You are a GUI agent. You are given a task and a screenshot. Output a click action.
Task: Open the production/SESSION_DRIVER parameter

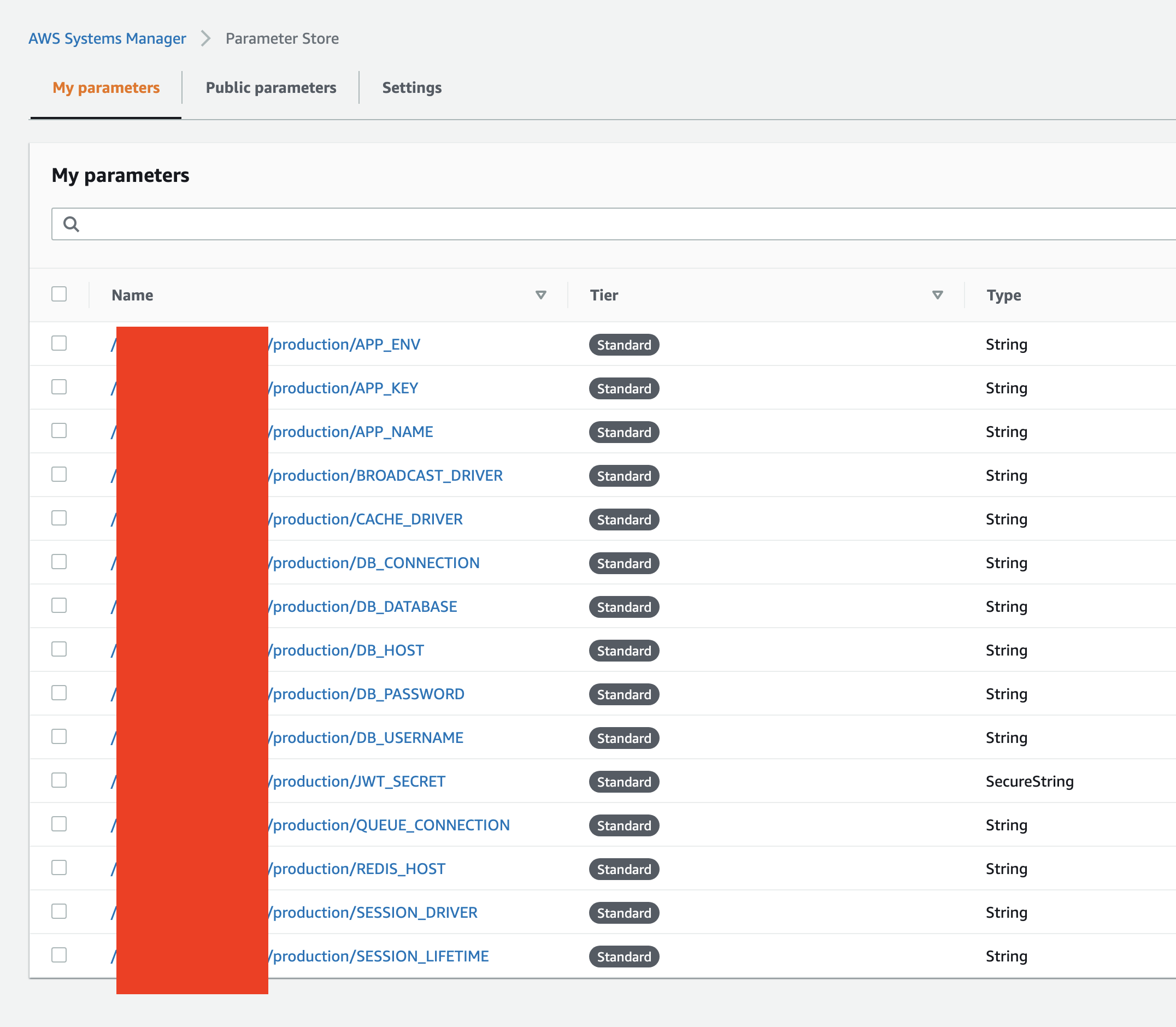(x=373, y=912)
